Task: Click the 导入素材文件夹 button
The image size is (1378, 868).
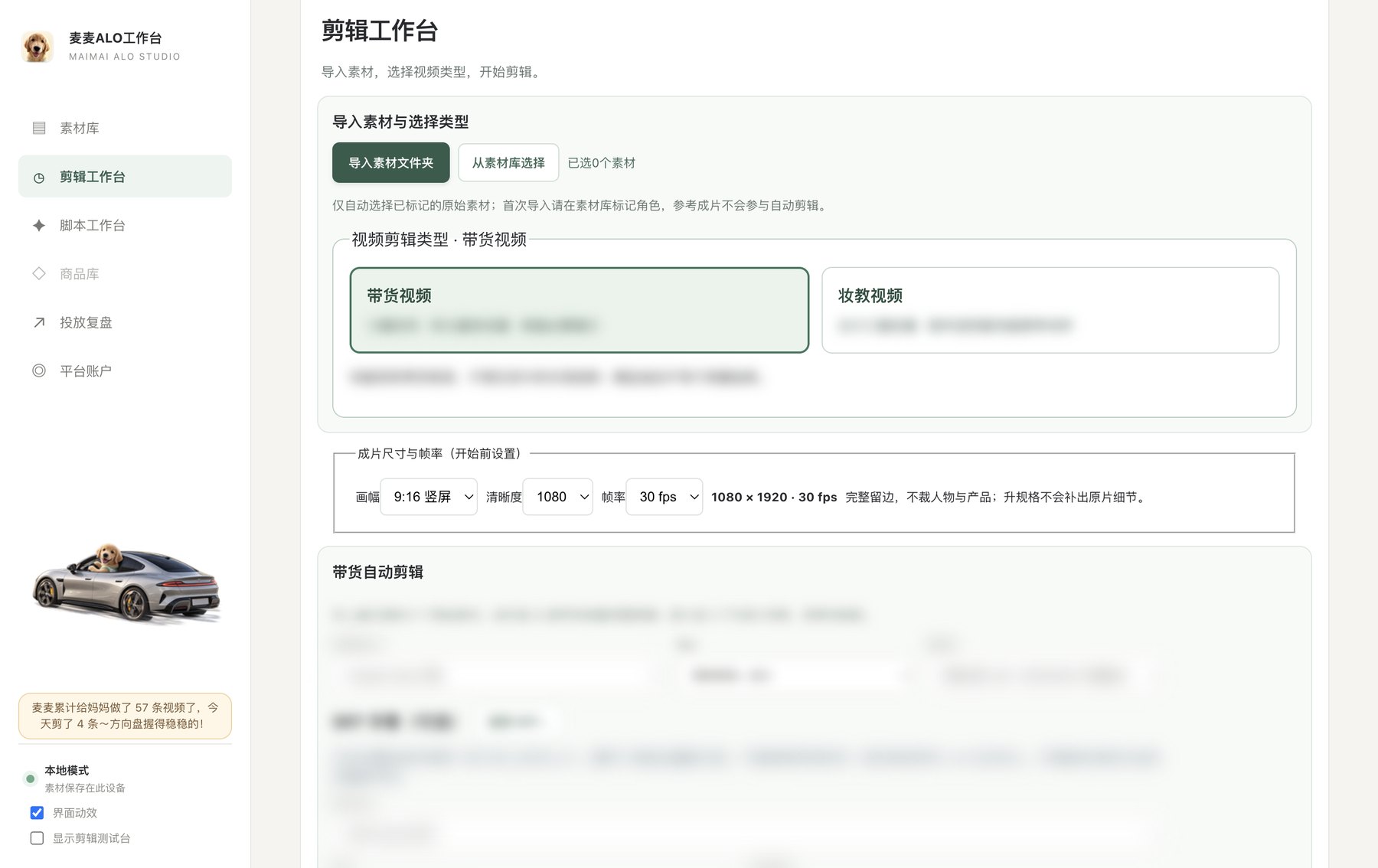Action: click(x=391, y=162)
